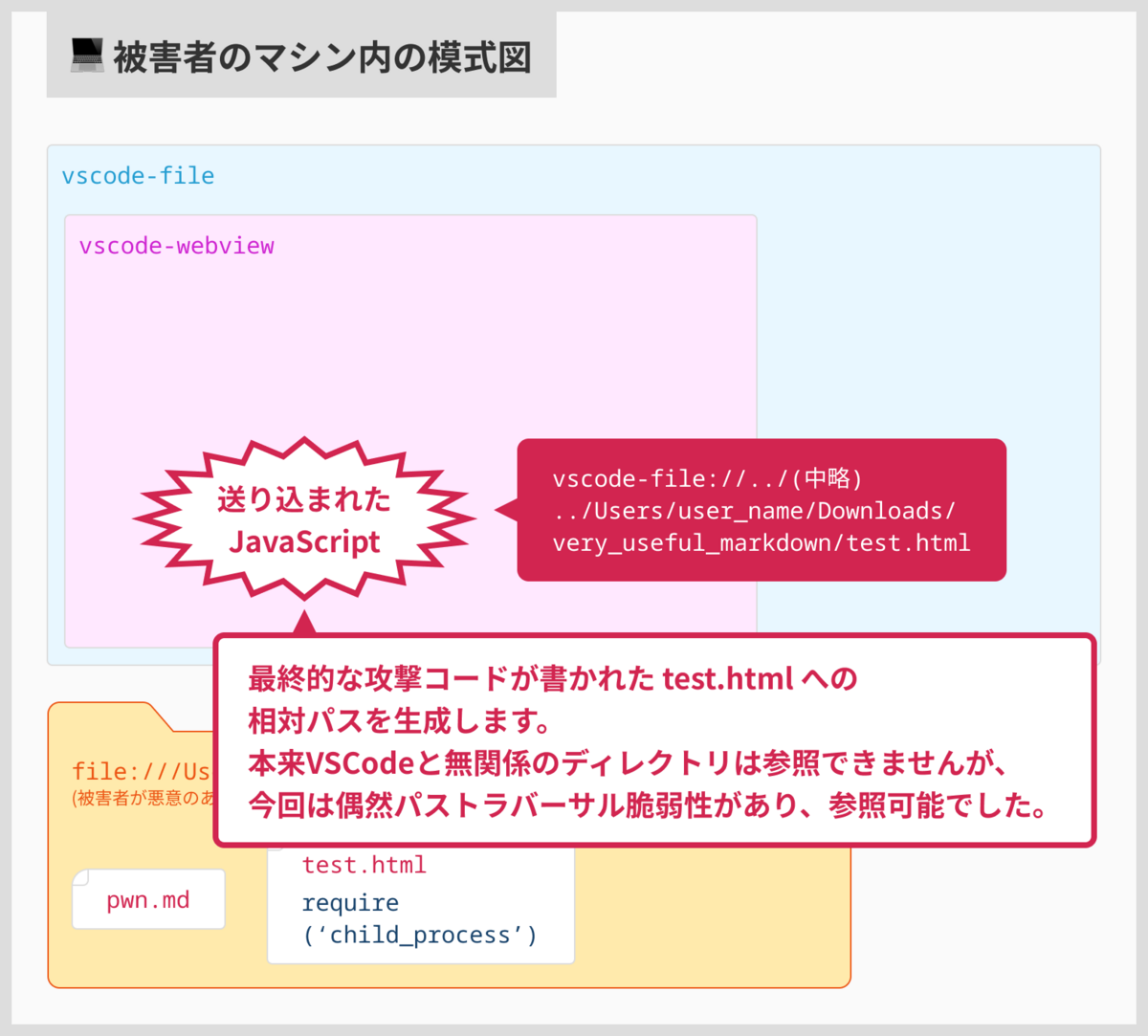Screen dimensions: 1148x1036
Task: Click the ../Users/user_name/Downloads/ path line
Action: tap(754, 511)
